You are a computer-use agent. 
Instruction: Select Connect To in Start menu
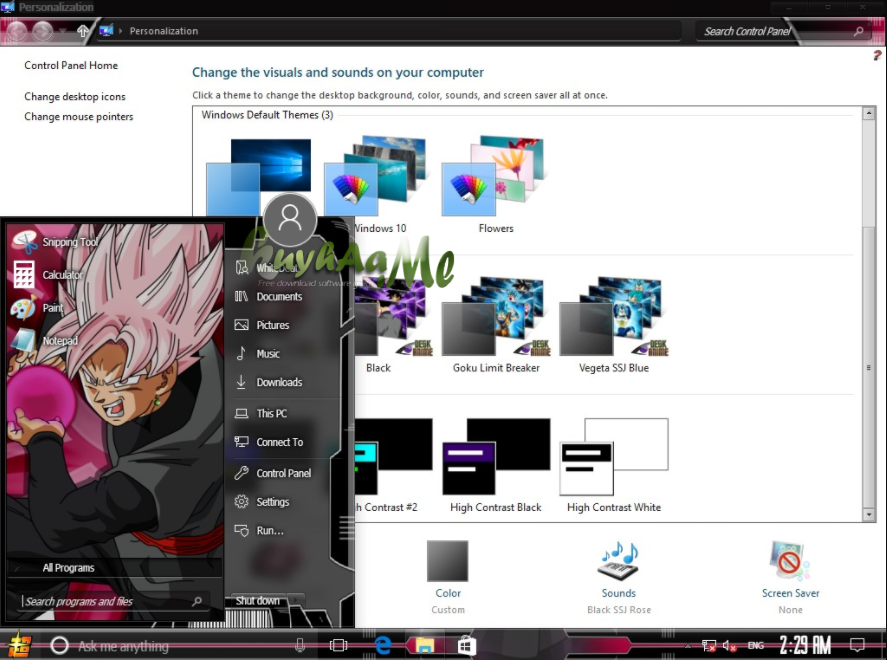[269, 442]
